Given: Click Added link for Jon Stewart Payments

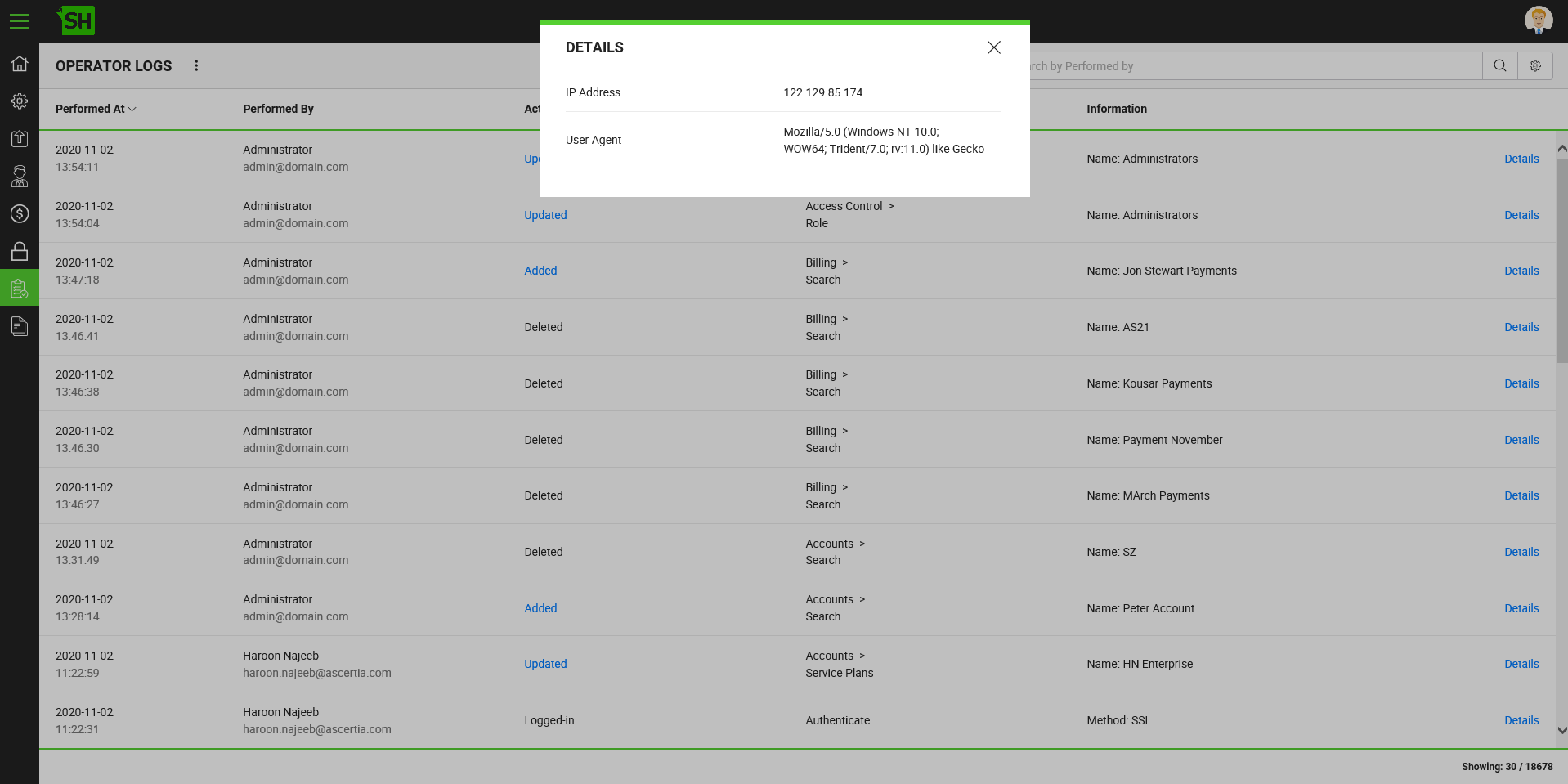Looking at the screenshot, I should (x=540, y=271).
